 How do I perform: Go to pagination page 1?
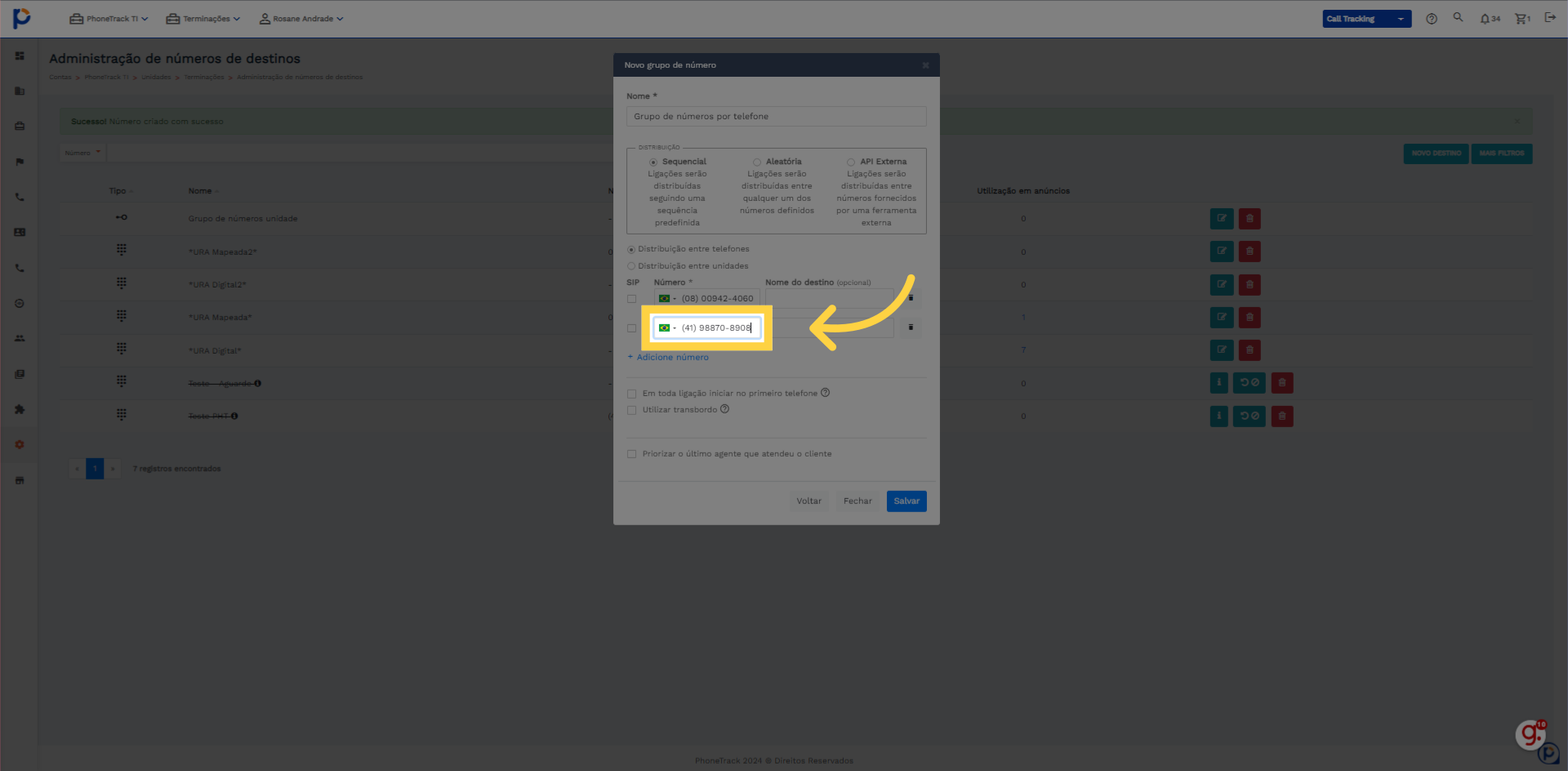point(95,469)
